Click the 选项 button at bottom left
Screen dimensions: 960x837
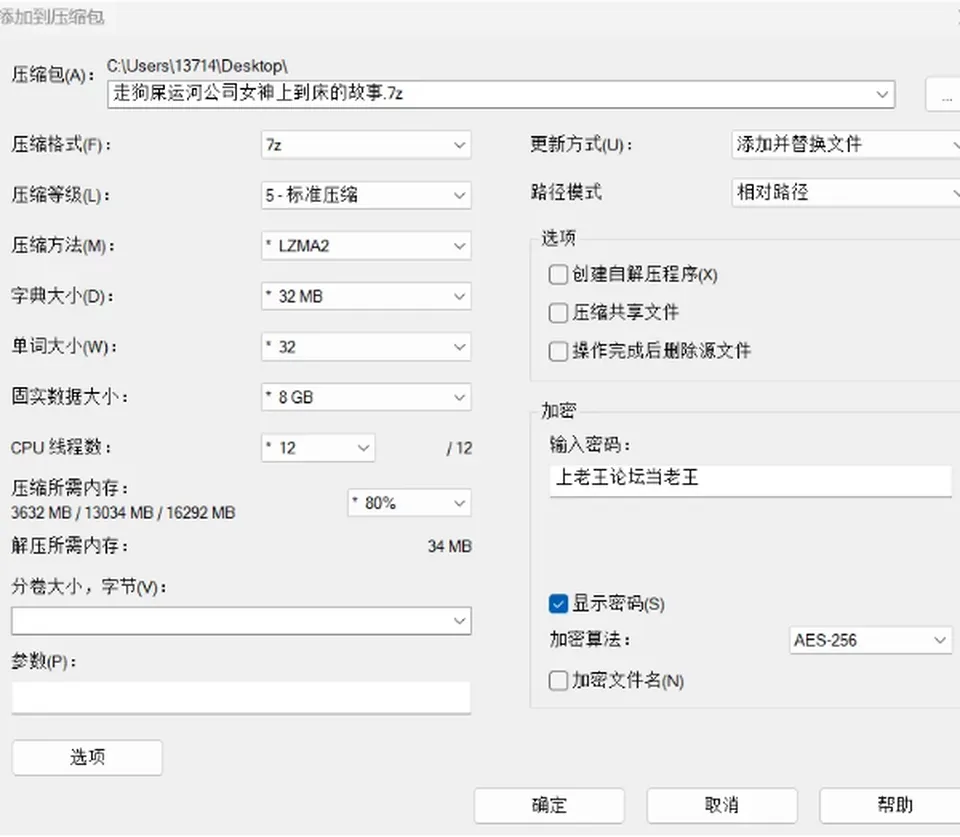click(x=87, y=757)
